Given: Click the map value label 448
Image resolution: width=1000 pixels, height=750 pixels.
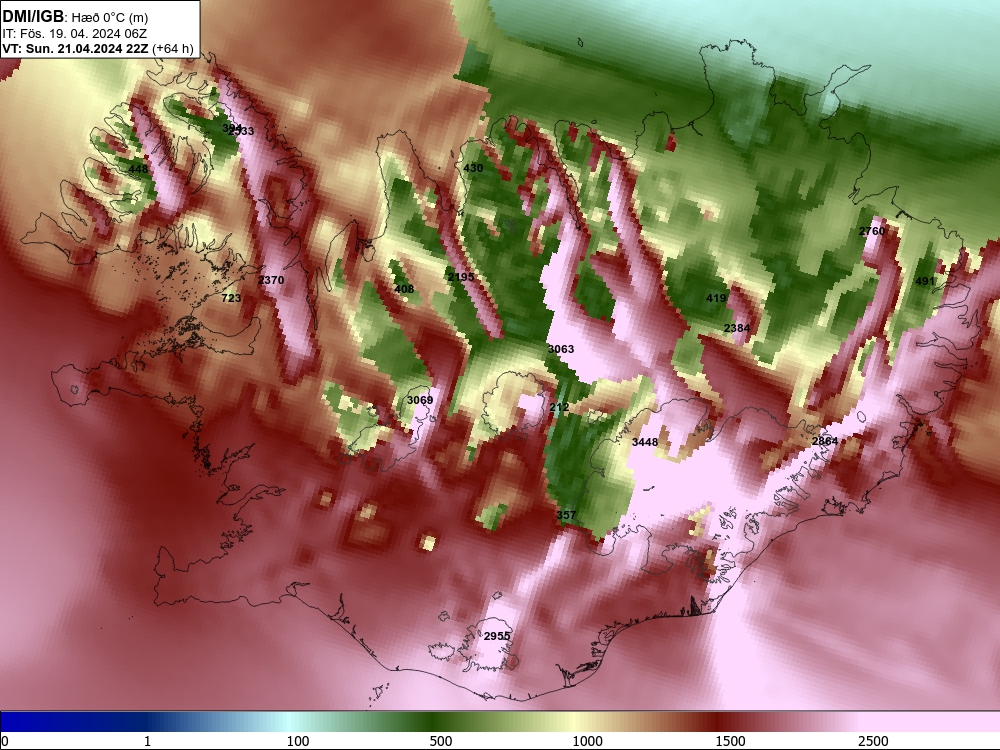Looking at the screenshot, I should (138, 169).
